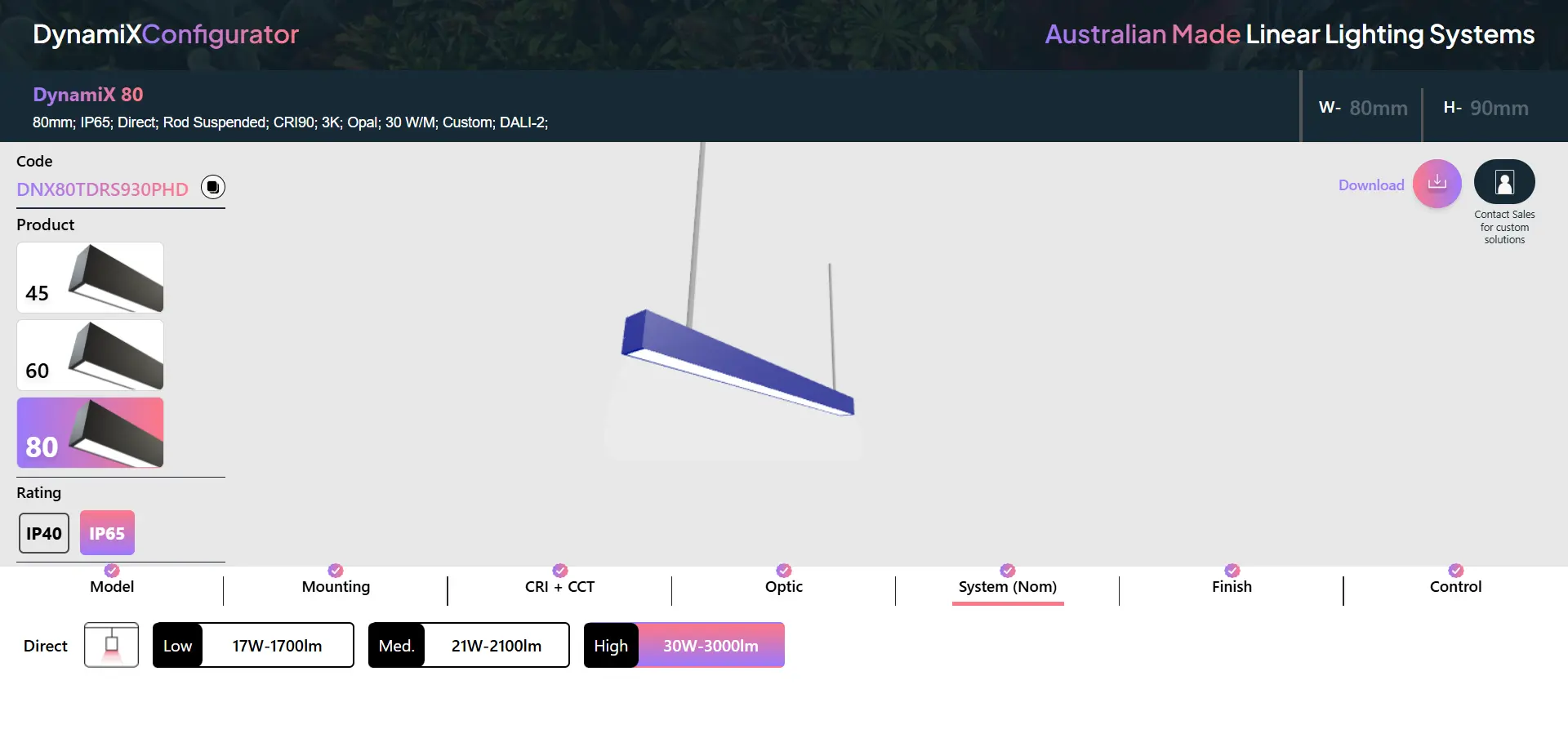Select Low 17W-1700lm output option

tap(253, 645)
